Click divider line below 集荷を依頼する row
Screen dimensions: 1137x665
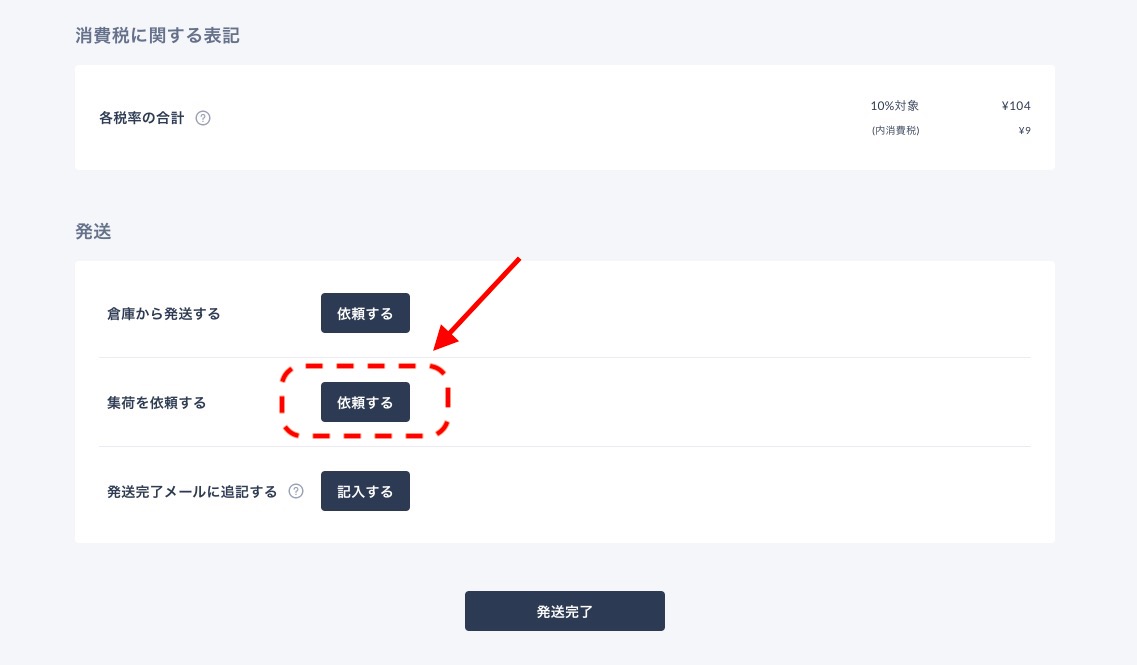(565, 447)
